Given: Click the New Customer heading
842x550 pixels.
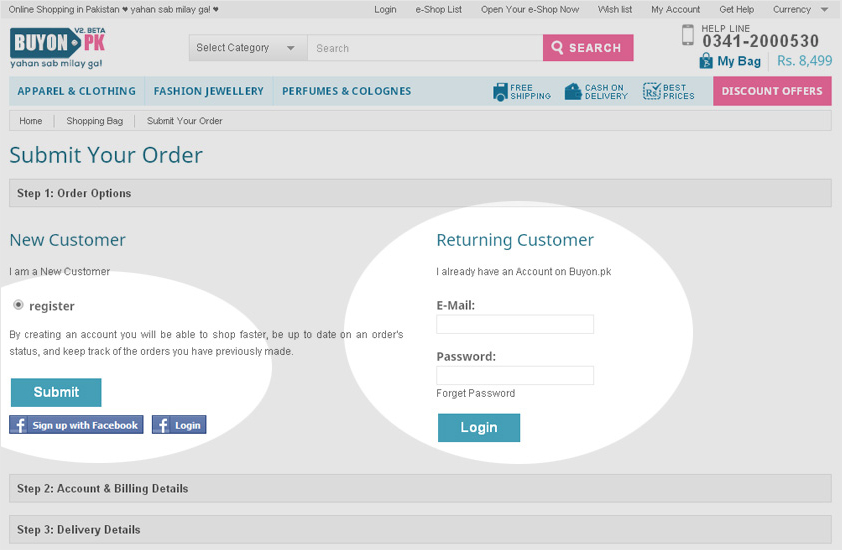Looking at the screenshot, I should point(68,240).
